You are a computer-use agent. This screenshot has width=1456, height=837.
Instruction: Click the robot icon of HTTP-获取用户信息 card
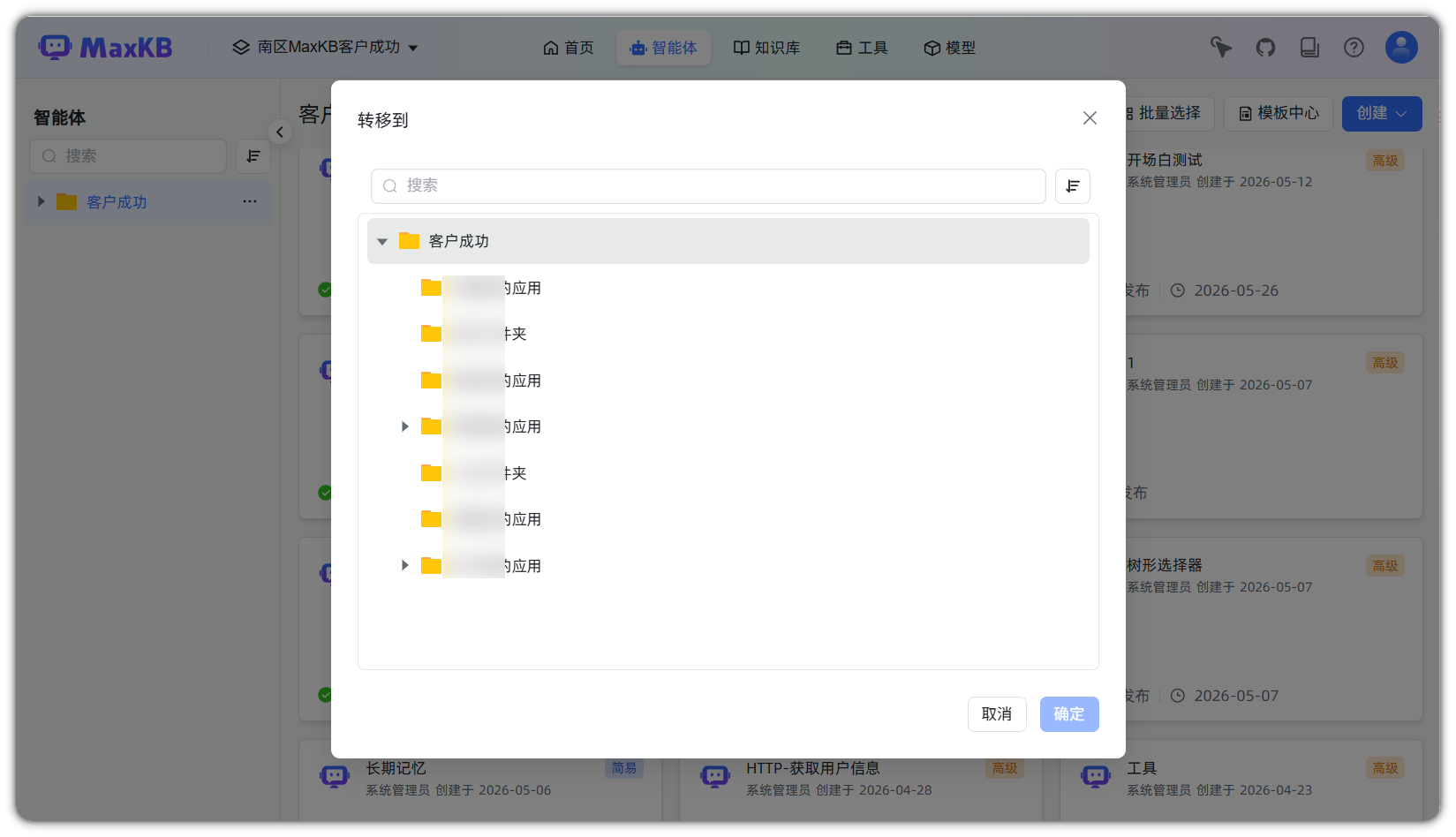coord(714,777)
